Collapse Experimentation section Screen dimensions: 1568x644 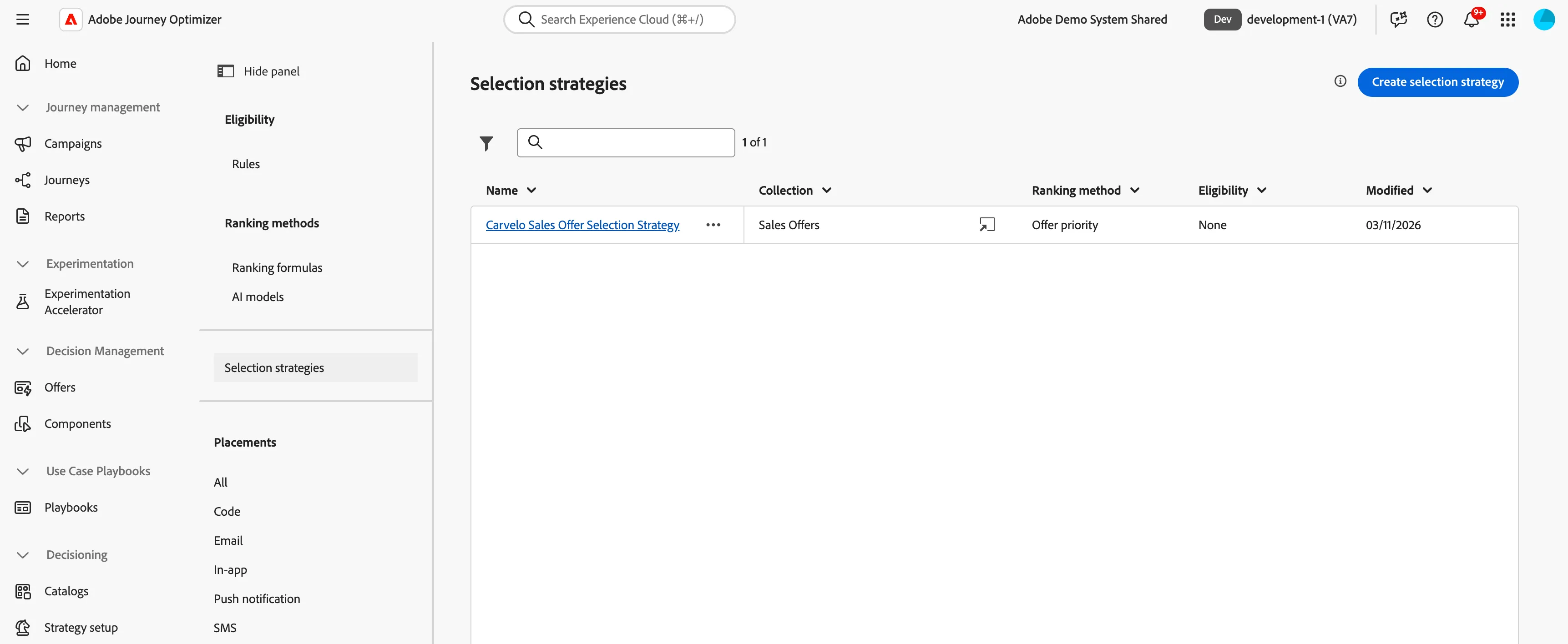tap(22, 264)
